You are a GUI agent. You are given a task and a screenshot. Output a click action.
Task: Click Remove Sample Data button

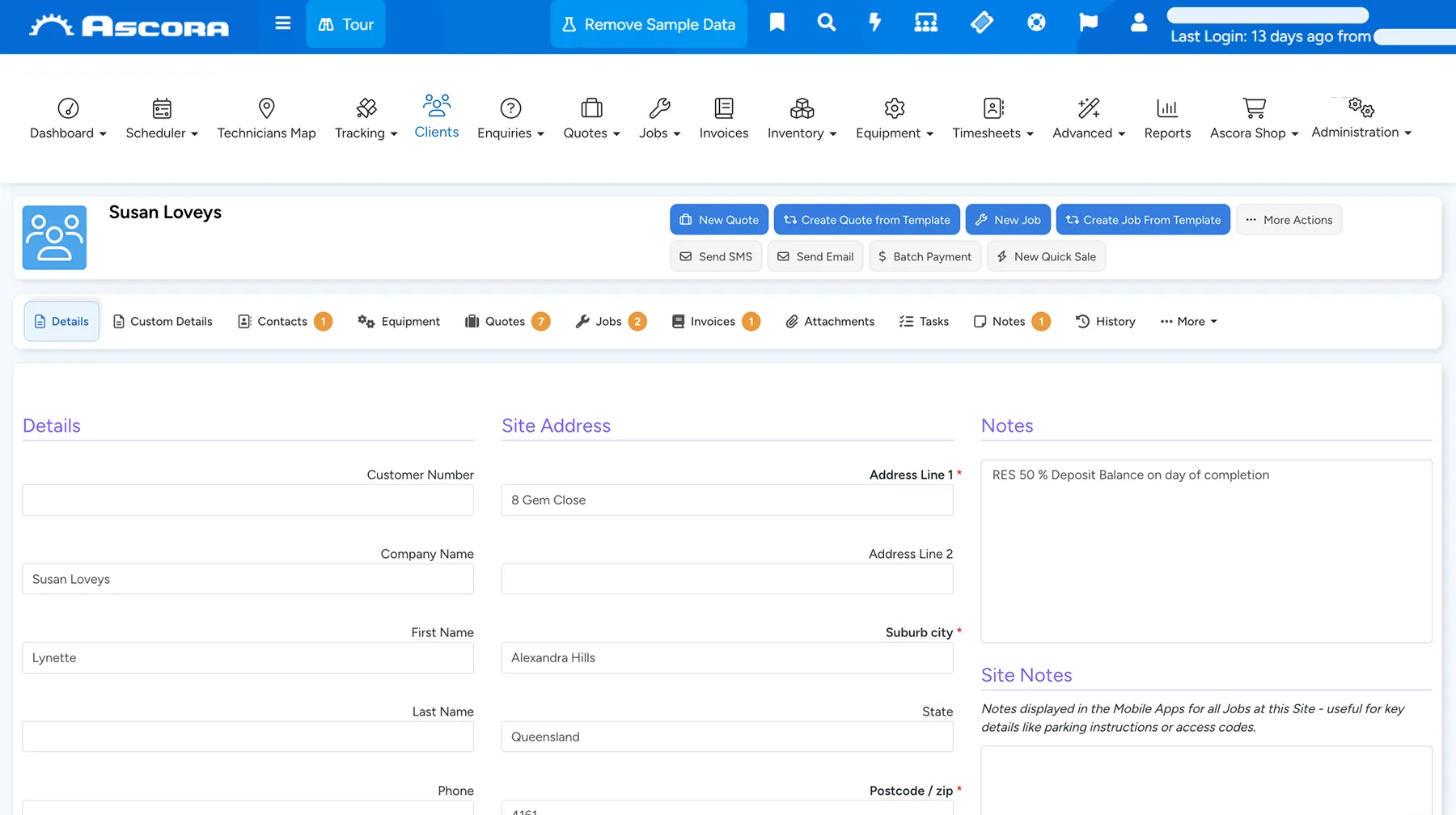pyautogui.click(x=649, y=24)
